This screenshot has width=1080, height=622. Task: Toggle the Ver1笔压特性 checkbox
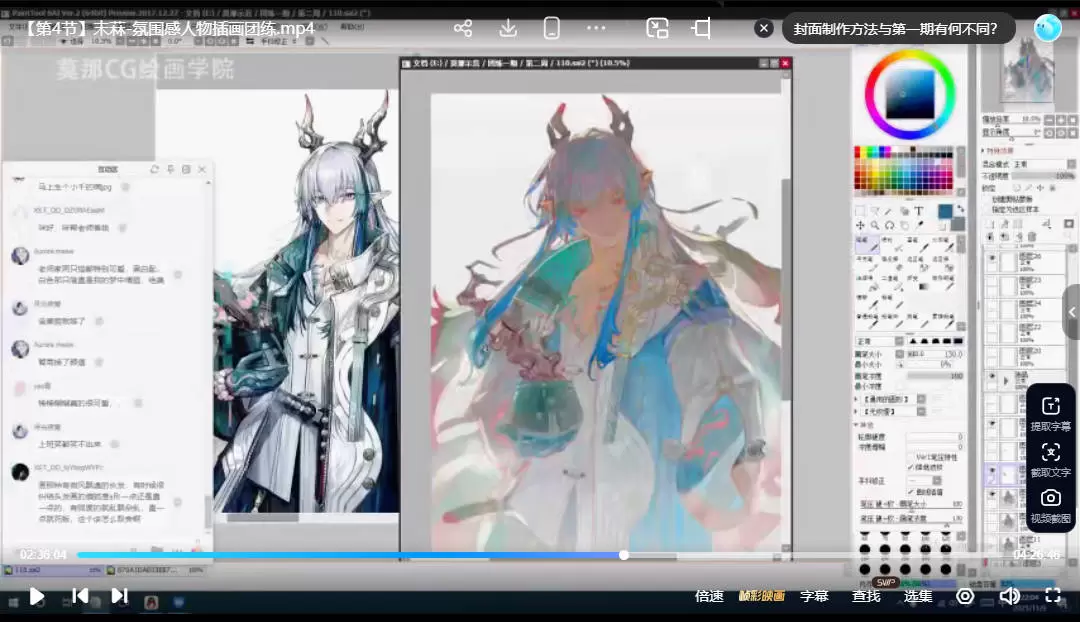tap(911, 457)
